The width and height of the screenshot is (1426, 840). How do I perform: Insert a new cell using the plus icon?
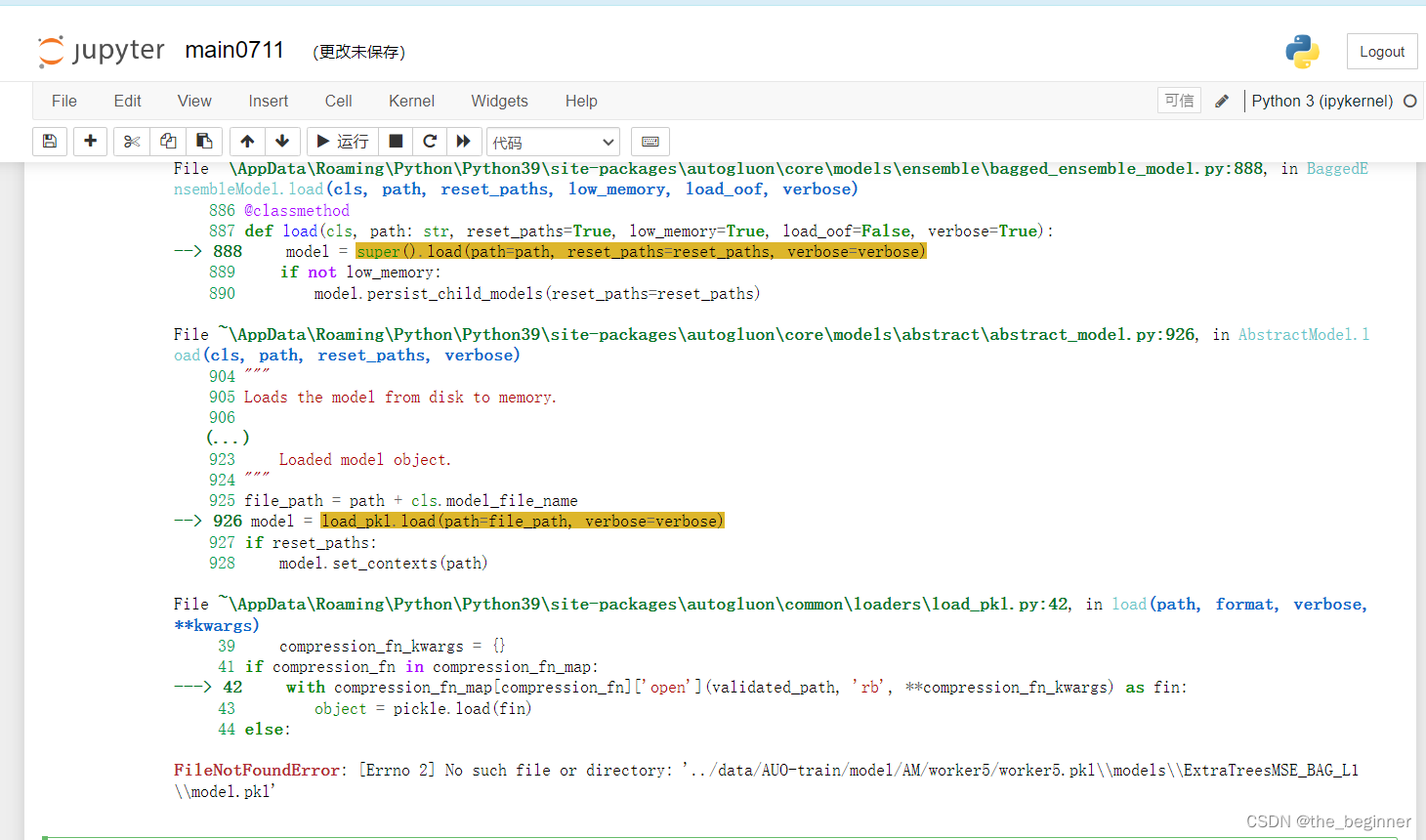(x=90, y=141)
